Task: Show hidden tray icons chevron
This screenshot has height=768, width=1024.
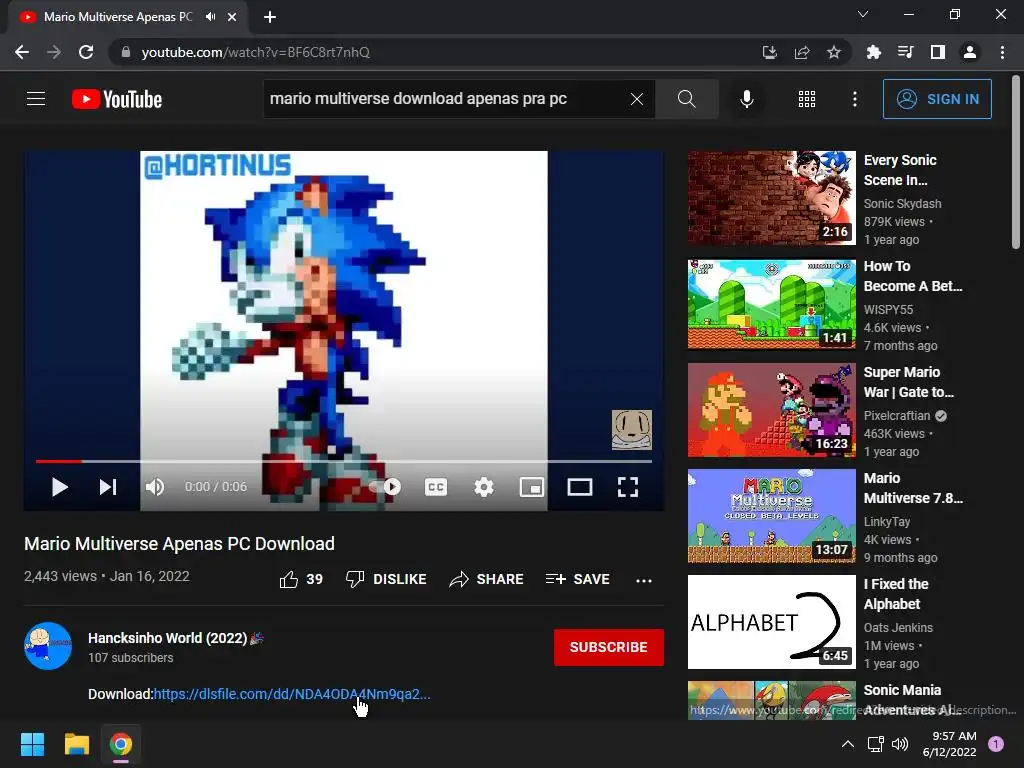Action: coord(848,744)
